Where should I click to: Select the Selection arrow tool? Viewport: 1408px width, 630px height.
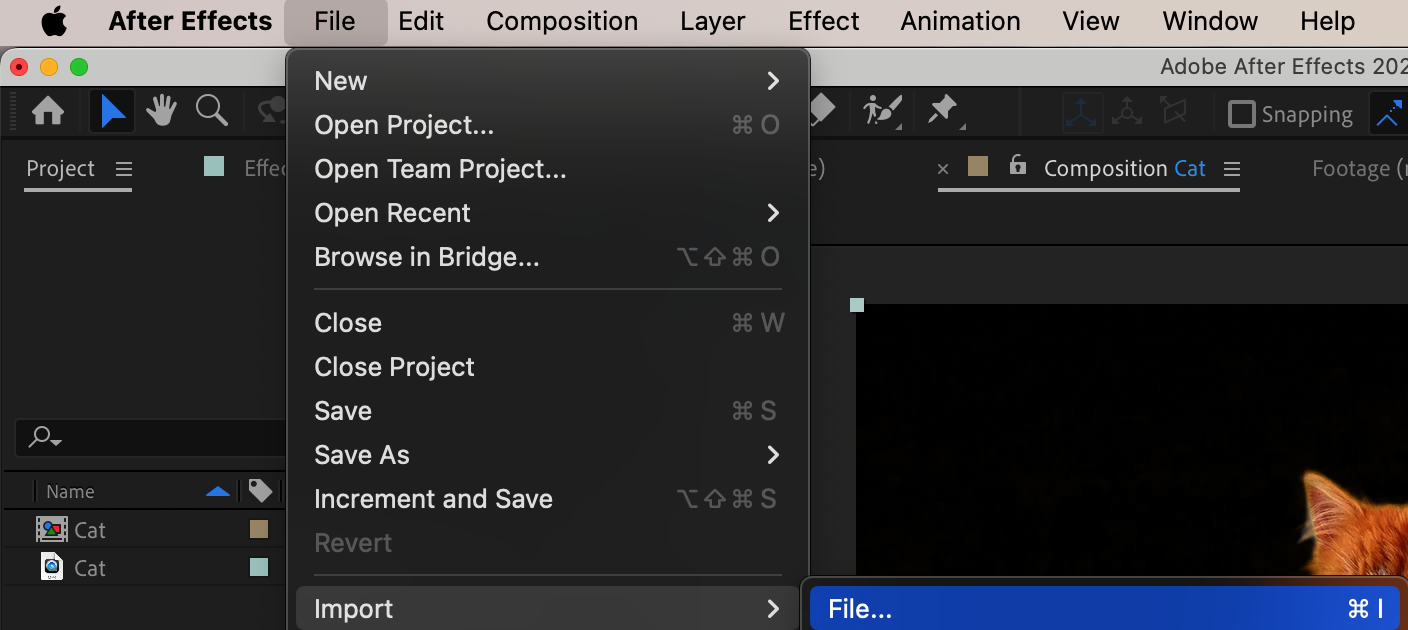[112, 112]
